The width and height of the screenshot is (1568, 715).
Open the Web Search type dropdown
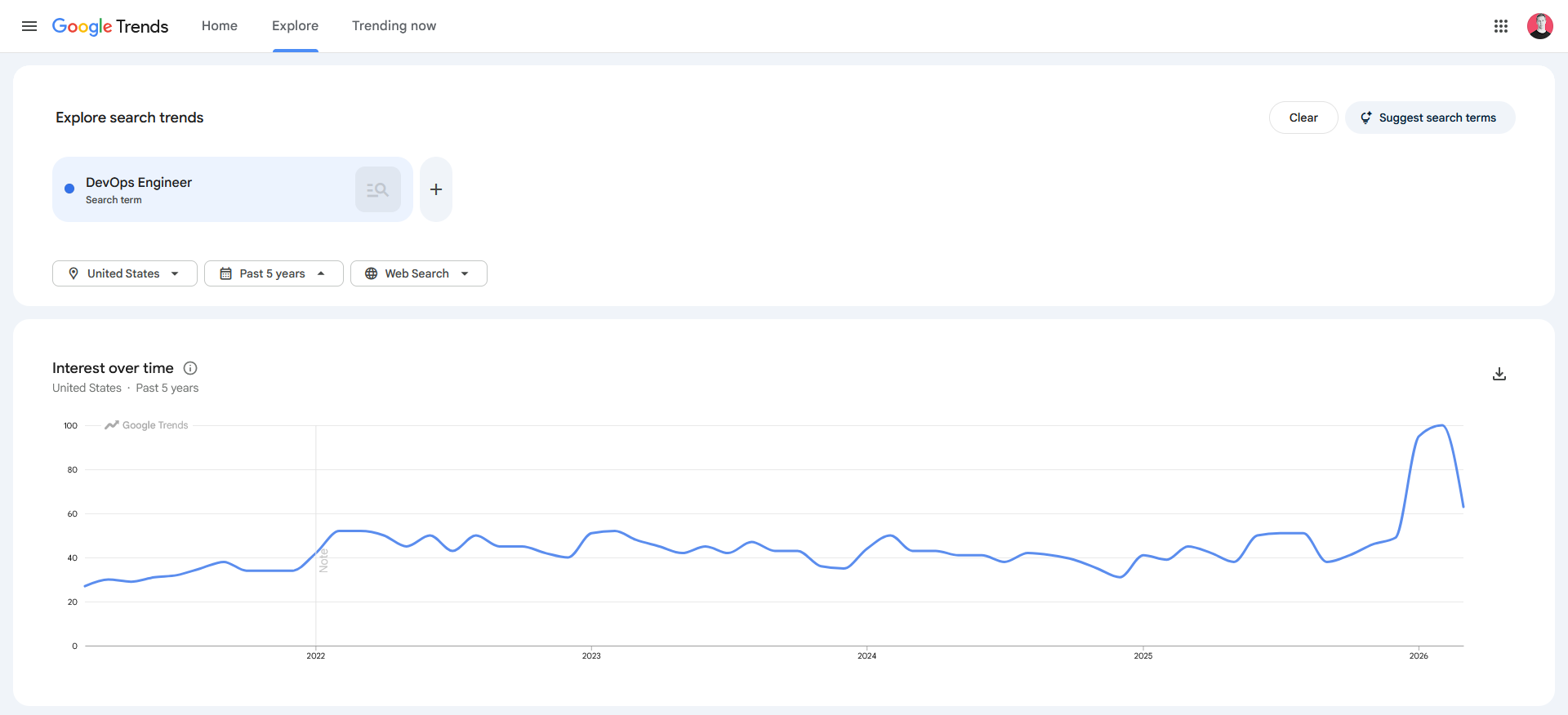pyautogui.click(x=419, y=273)
